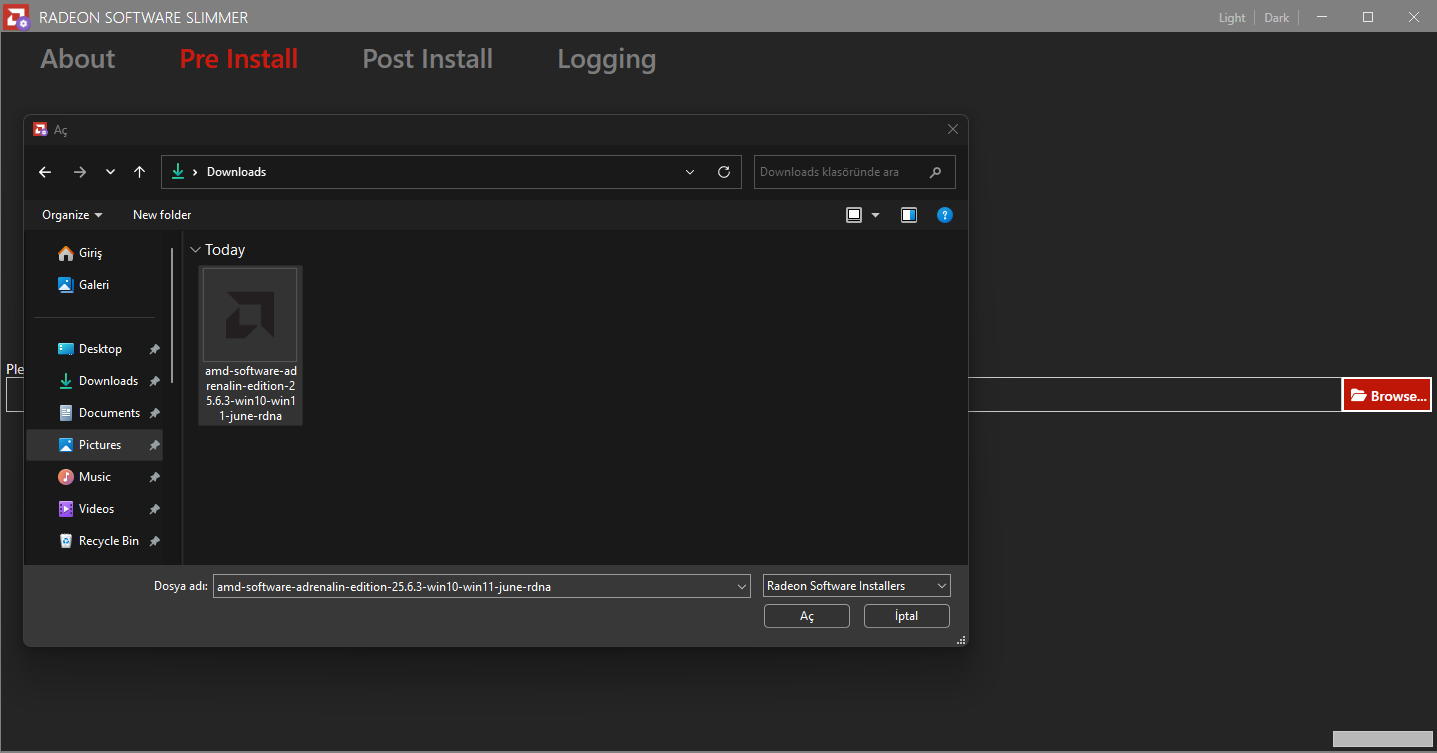The height and width of the screenshot is (753, 1437).
Task: Click the red Browse... button
Action: [x=1387, y=396]
